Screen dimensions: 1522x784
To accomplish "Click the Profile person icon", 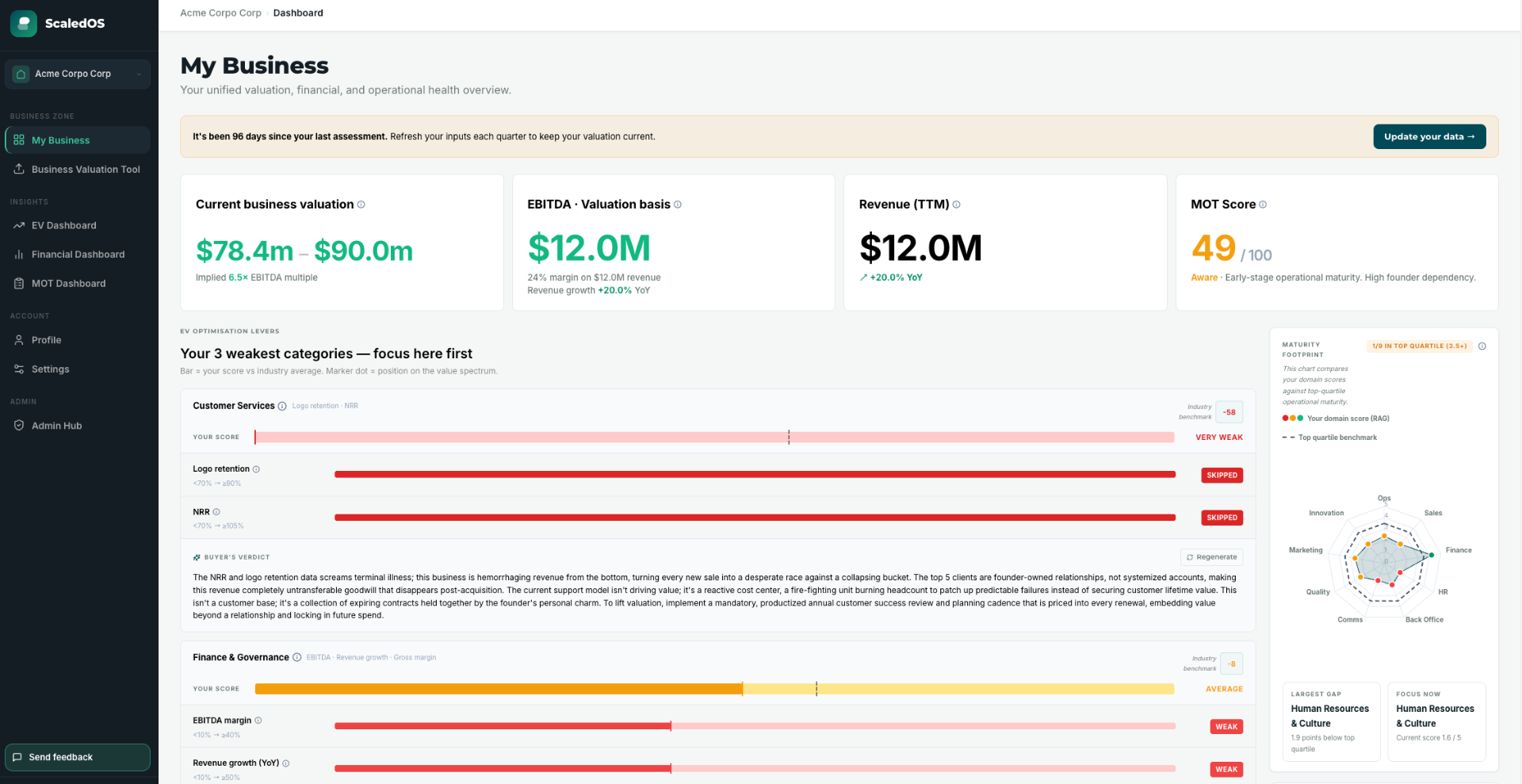I will pos(19,340).
